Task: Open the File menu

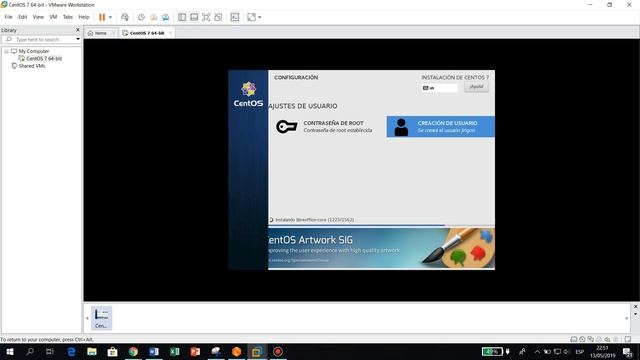Action: tap(8, 17)
